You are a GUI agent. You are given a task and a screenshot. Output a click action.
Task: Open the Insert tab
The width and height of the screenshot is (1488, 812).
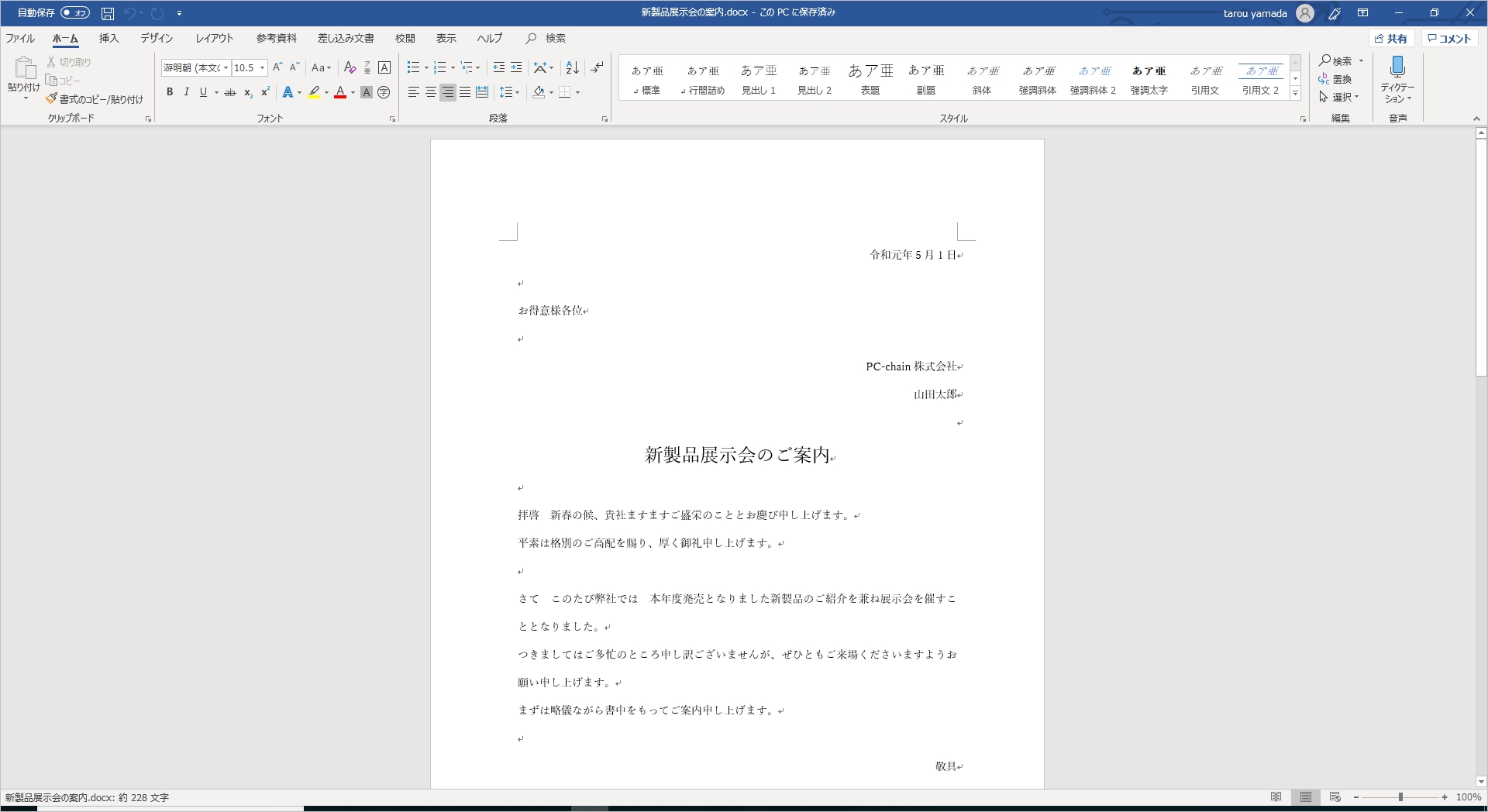click(x=108, y=38)
